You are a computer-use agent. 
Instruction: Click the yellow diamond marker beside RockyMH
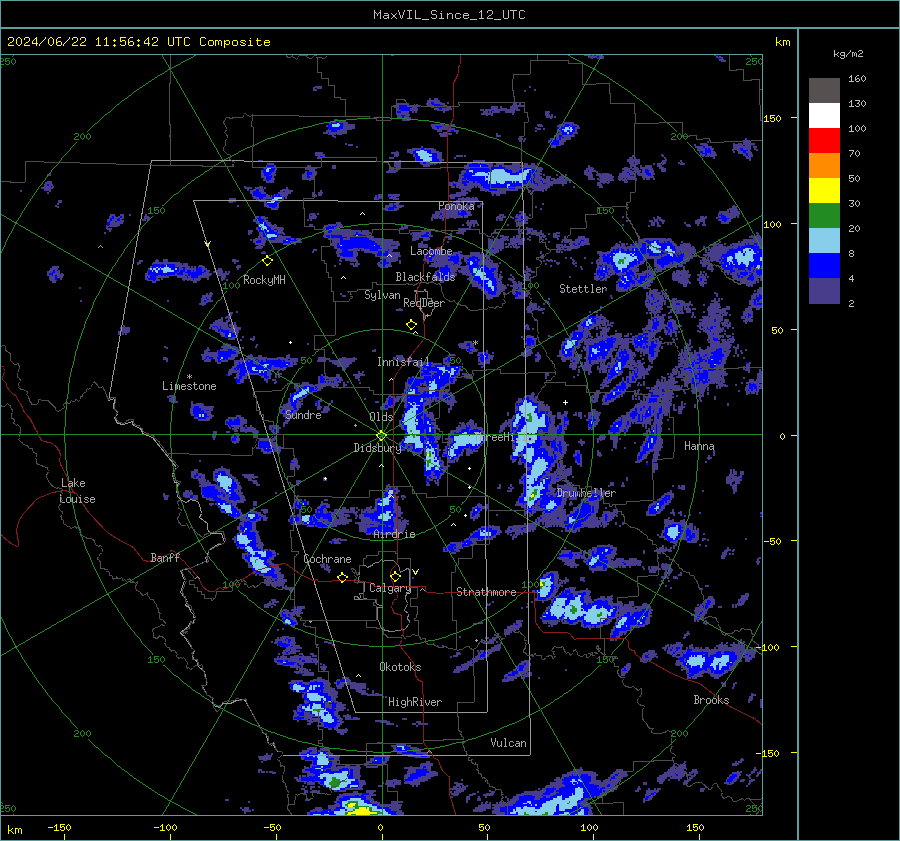point(267,261)
